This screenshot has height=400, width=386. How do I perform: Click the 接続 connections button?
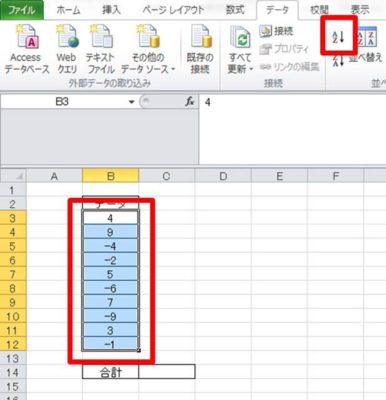click(276, 31)
